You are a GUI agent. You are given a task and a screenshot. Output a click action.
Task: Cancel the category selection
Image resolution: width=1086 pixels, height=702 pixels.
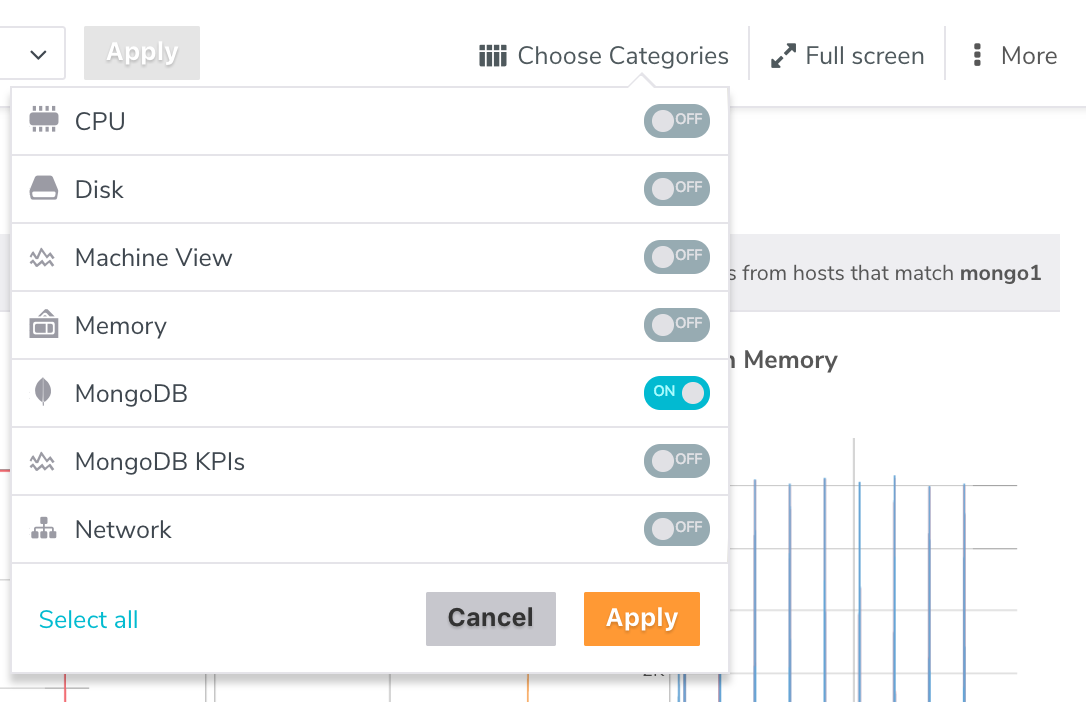click(490, 618)
